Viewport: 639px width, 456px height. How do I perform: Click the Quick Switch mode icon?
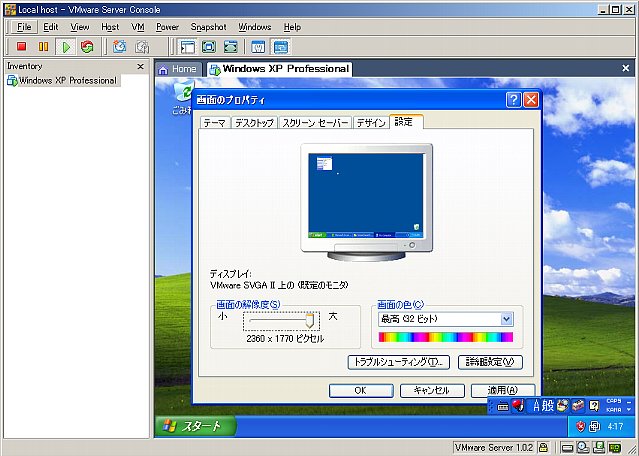[230, 46]
